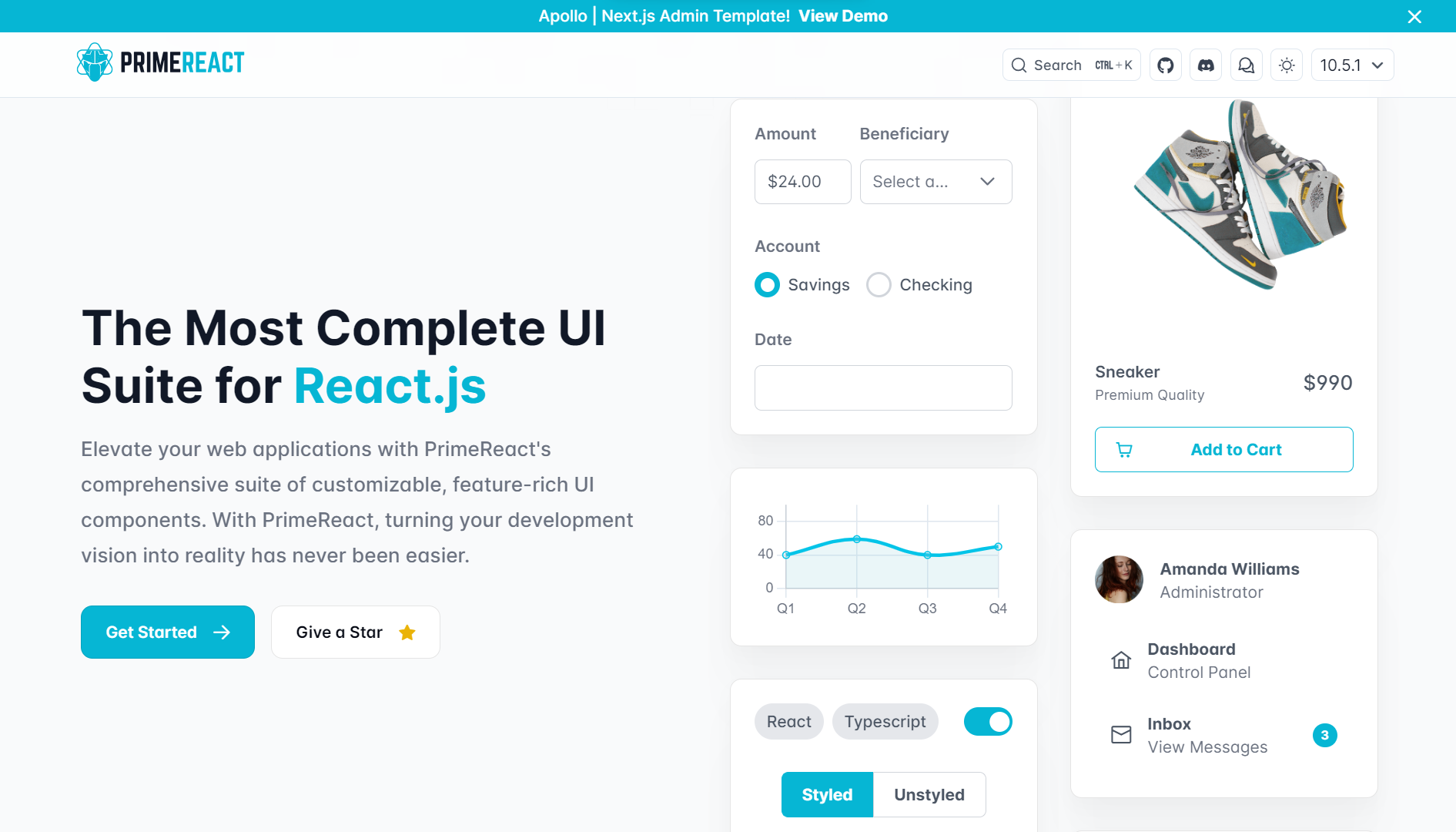Open the Discord community icon
The image size is (1456, 832).
[x=1206, y=65]
